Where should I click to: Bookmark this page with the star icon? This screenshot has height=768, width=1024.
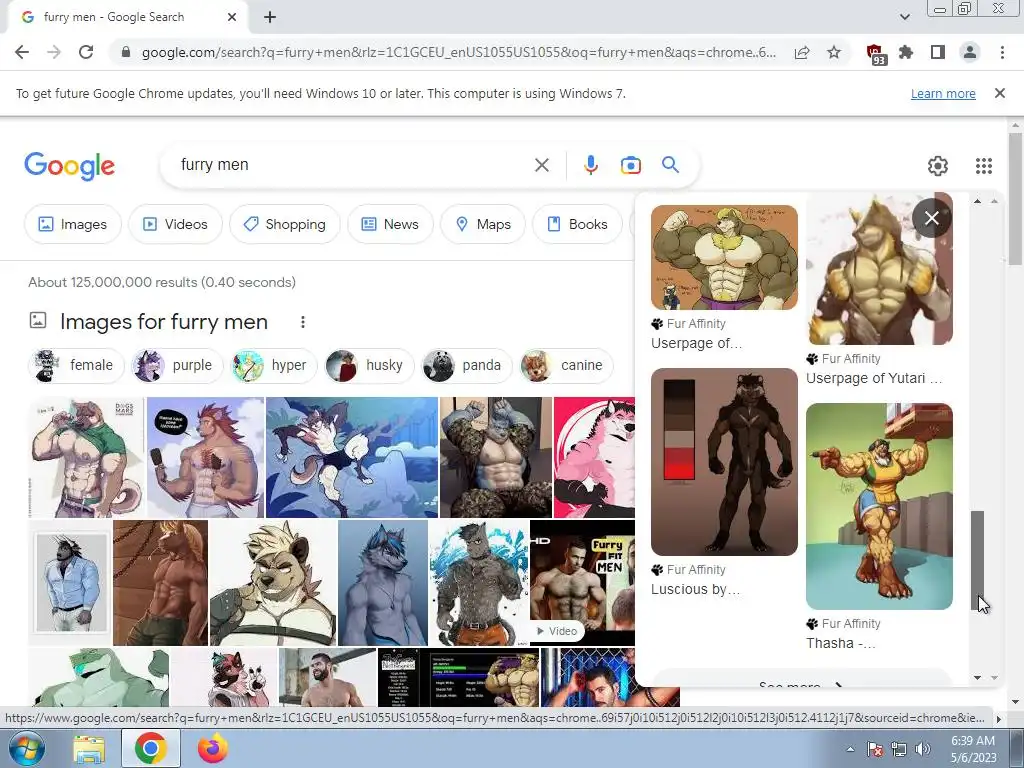click(x=834, y=52)
